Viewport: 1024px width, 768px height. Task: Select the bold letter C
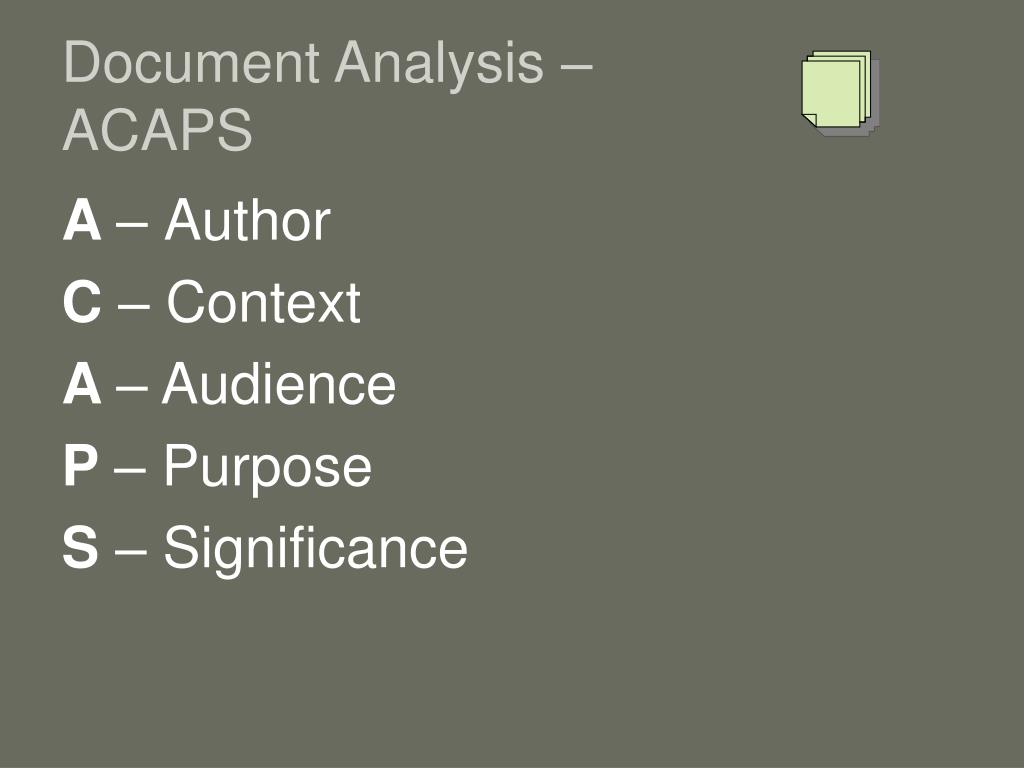(x=82, y=301)
